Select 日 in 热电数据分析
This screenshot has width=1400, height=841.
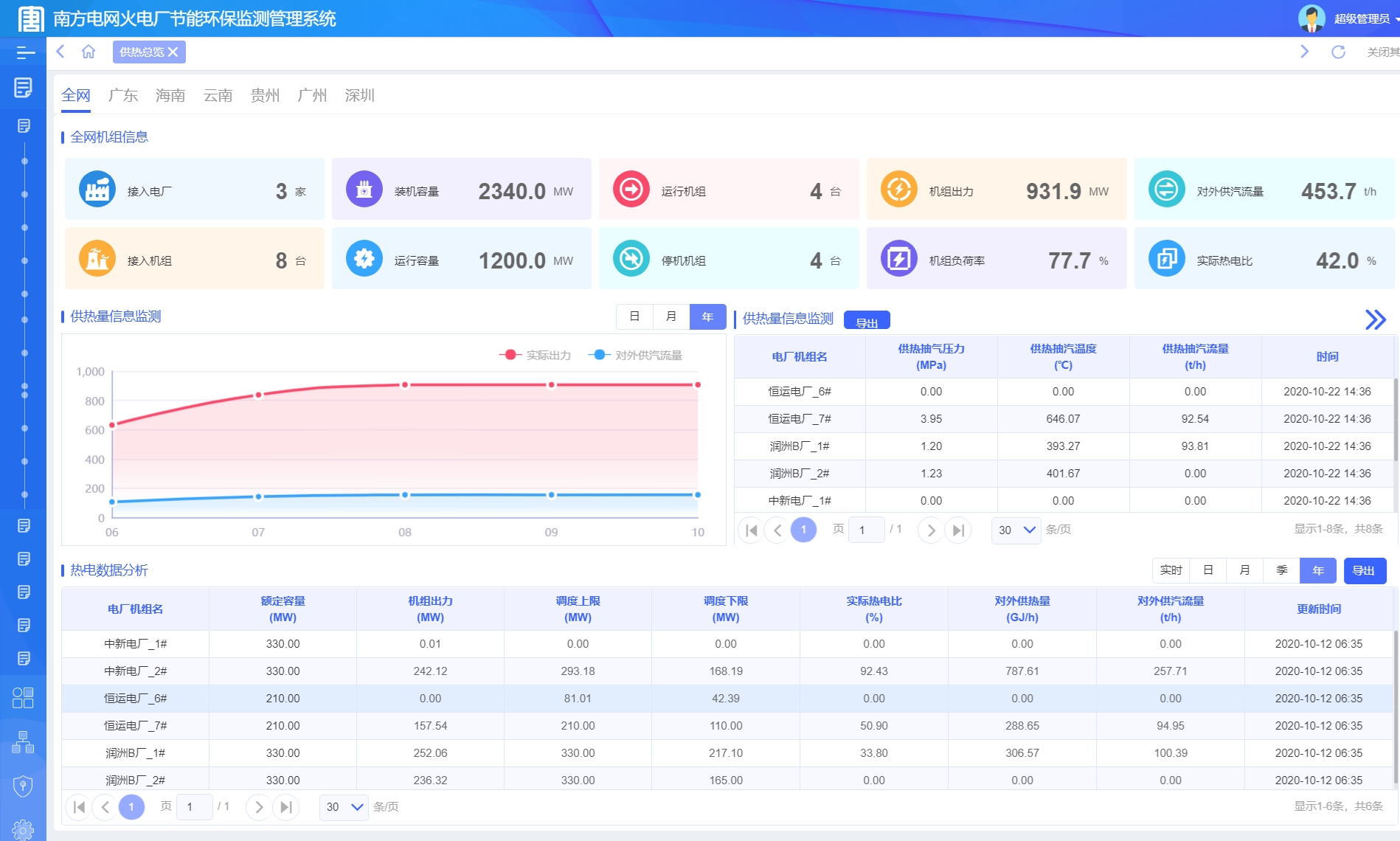click(x=1208, y=570)
